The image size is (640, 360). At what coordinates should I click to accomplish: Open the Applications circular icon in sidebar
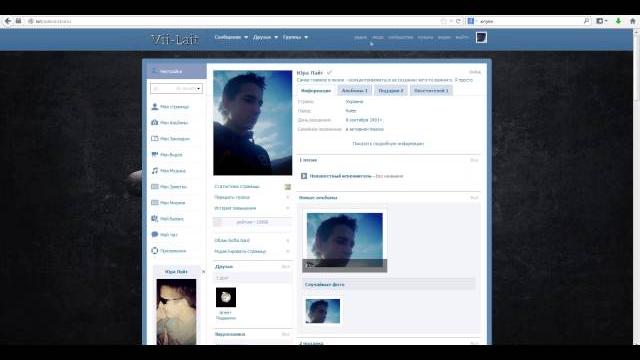point(155,251)
